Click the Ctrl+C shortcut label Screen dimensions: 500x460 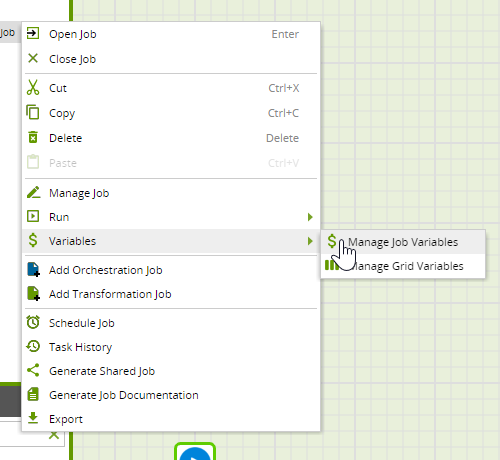283,113
